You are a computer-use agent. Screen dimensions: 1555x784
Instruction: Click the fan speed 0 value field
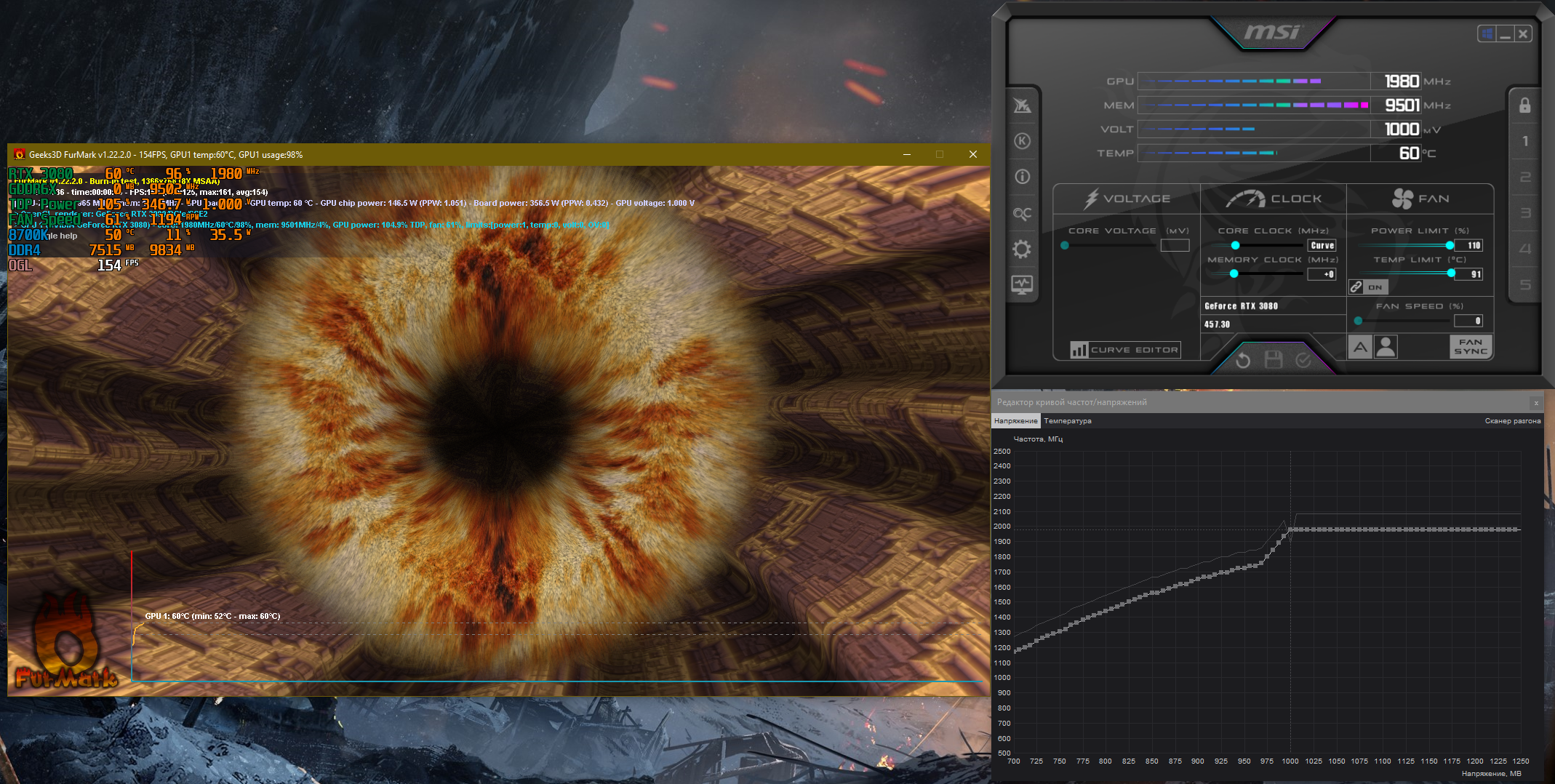pos(1468,321)
